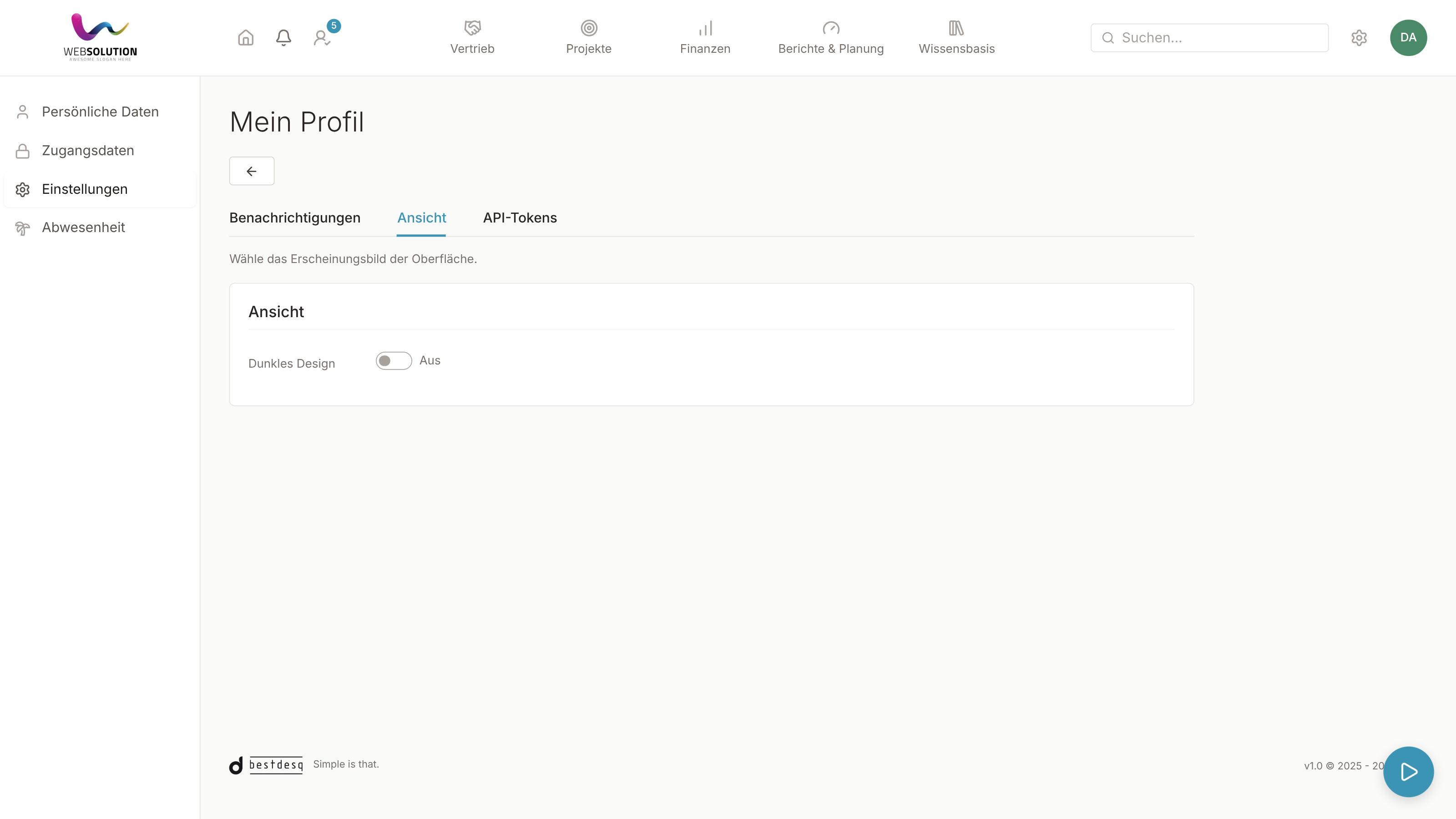Open the Projekte menu label

coord(588,49)
